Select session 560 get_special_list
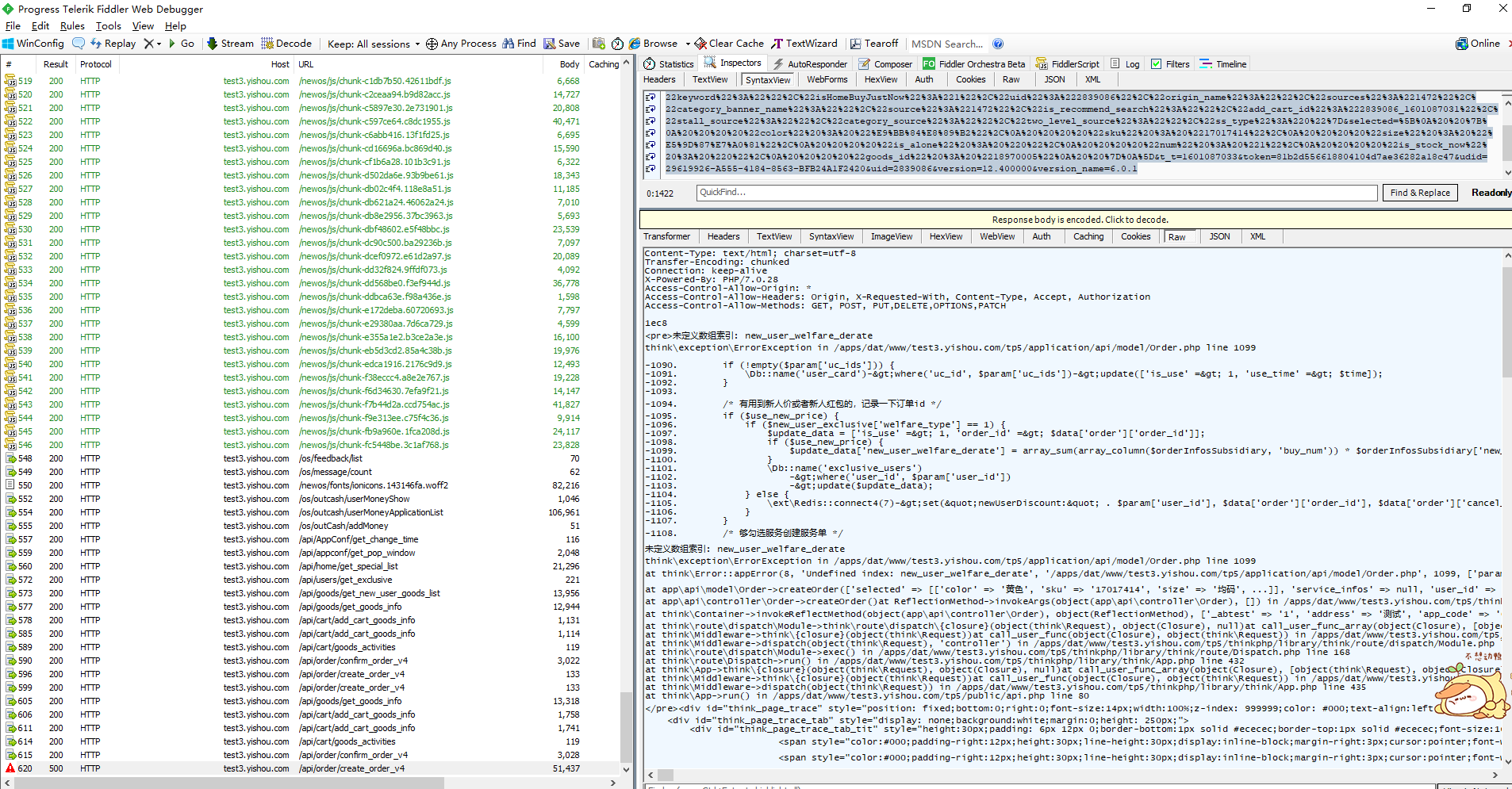This screenshot has width=1512, height=789. point(309,566)
